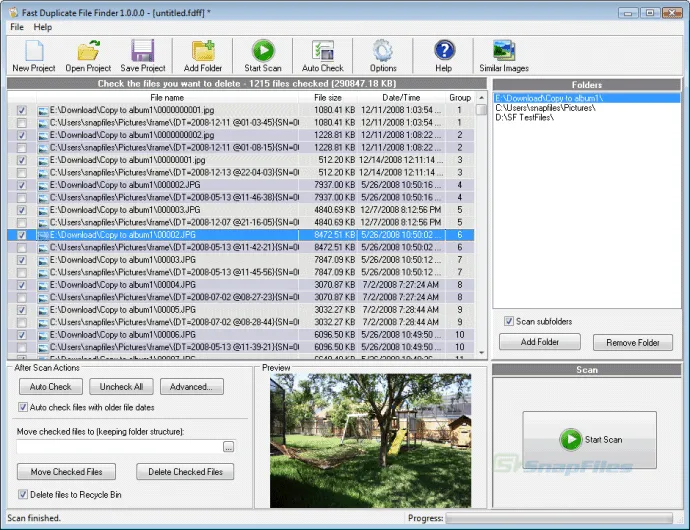The height and width of the screenshot is (530, 690).
Task: Toggle Delete files to Recycle Bin checkbox
Action: pyautogui.click(x=23, y=494)
